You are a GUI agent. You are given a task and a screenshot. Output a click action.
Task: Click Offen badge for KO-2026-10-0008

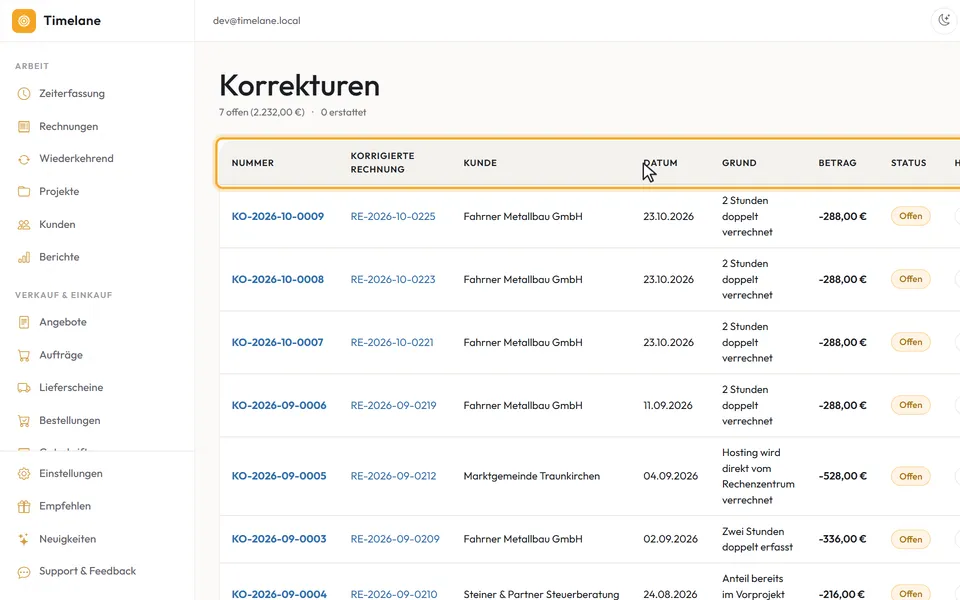(x=910, y=279)
